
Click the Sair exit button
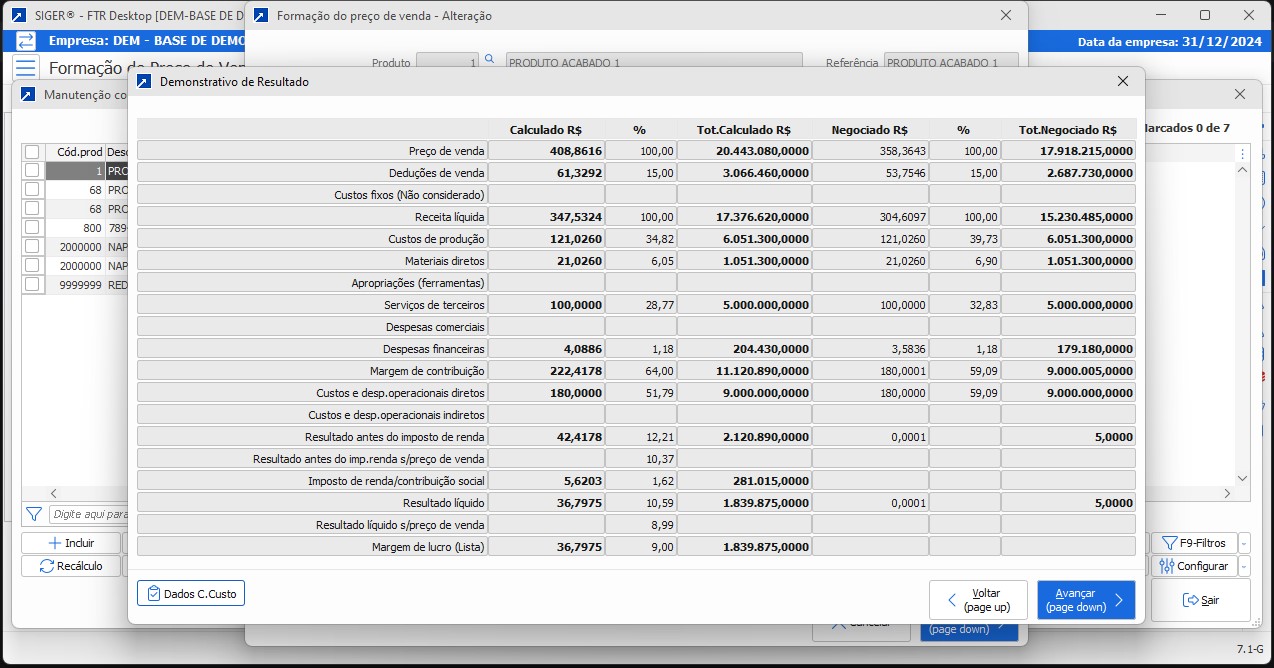[1200, 600]
